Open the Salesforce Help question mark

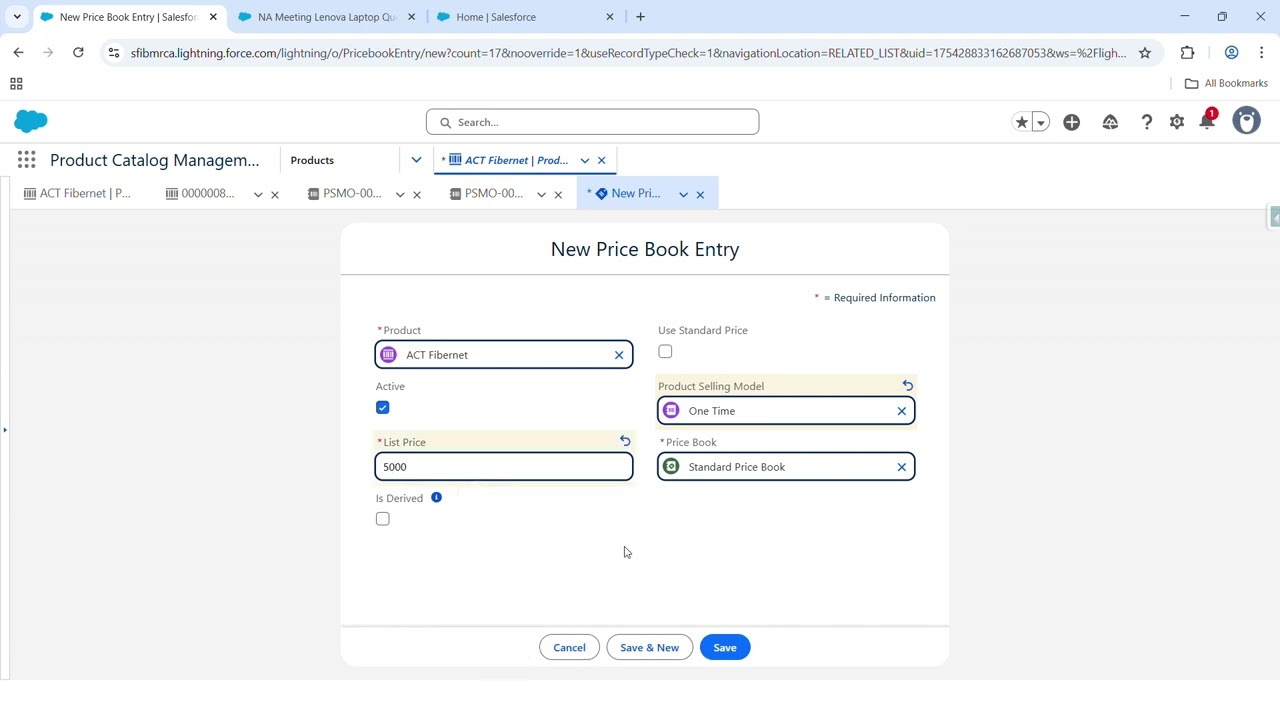tap(1147, 122)
